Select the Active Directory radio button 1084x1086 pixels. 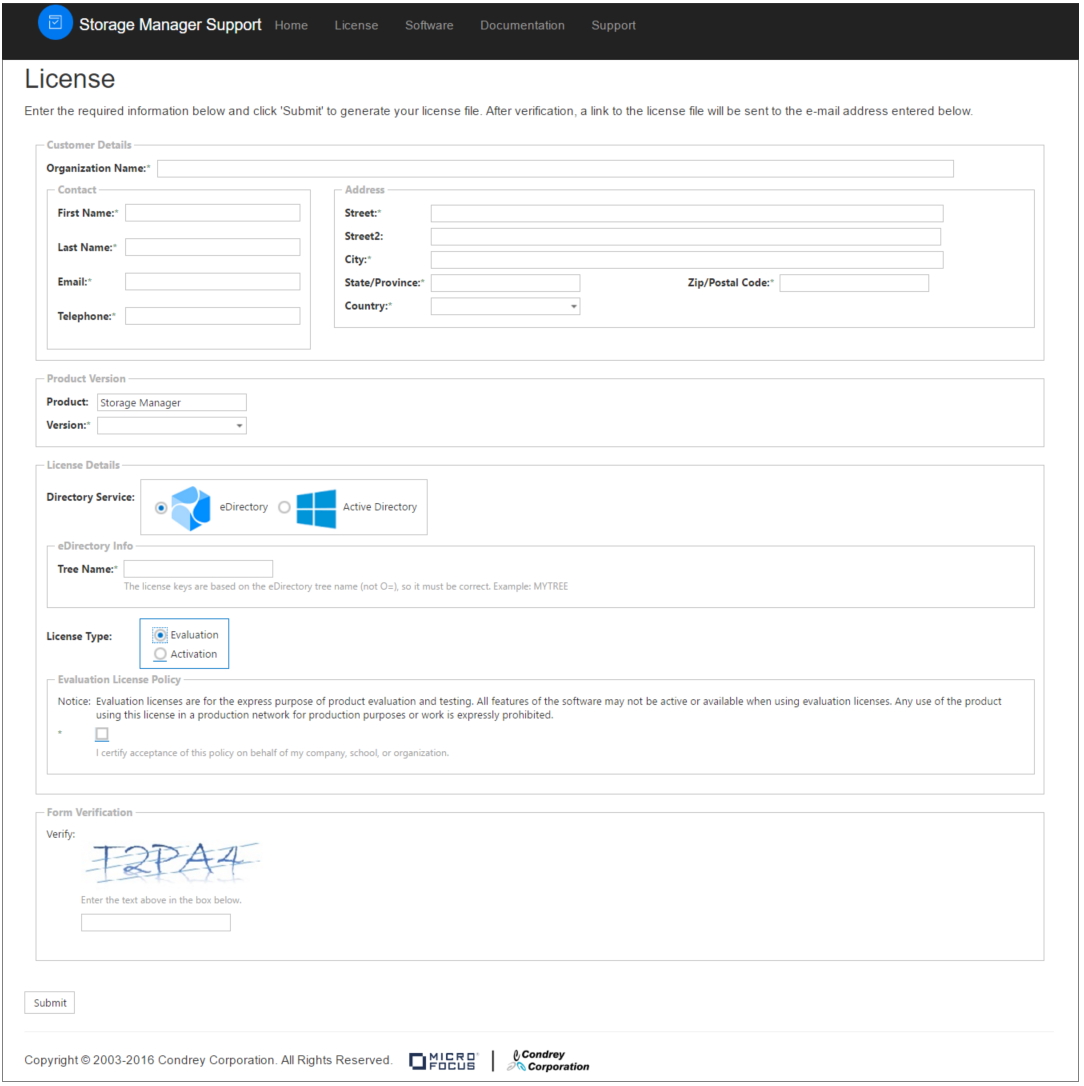(284, 508)
